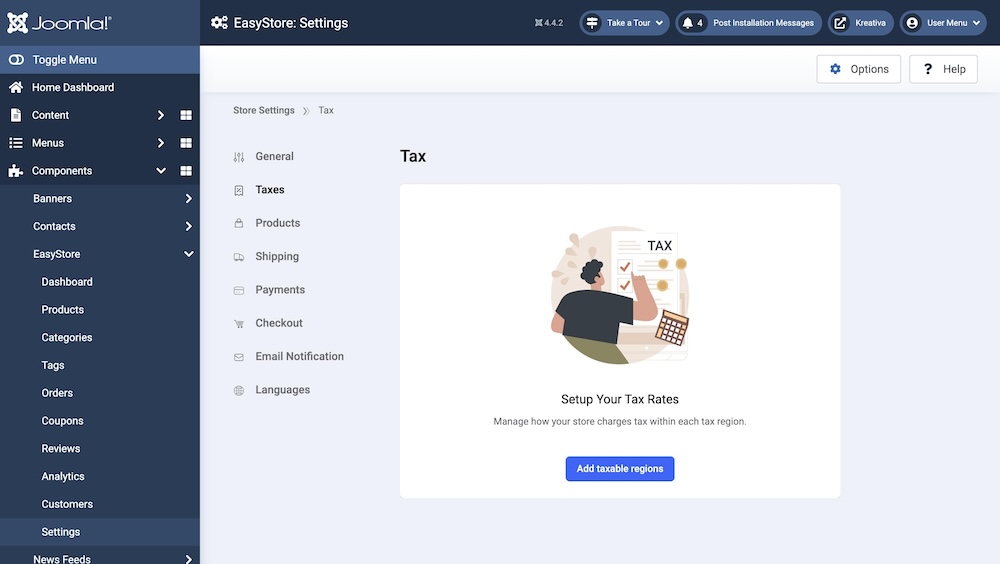This screenshot has width=1000, height=564.
Task: Select the Checkout settings tab label
Action: (x=279, y=323)
